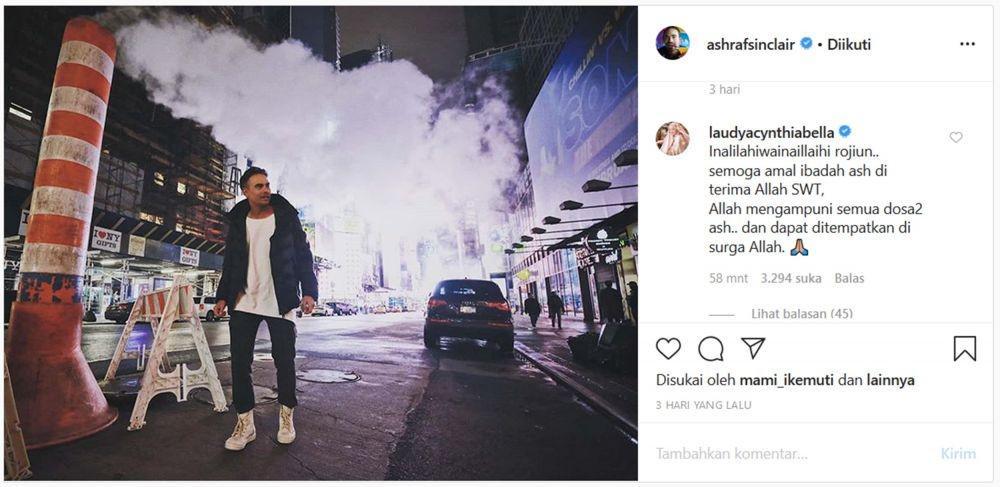Like laudyacynthiabella's comment with small heart
Image resolution: width=1000 pixels, height=487 pixels.
coord(955,137)
